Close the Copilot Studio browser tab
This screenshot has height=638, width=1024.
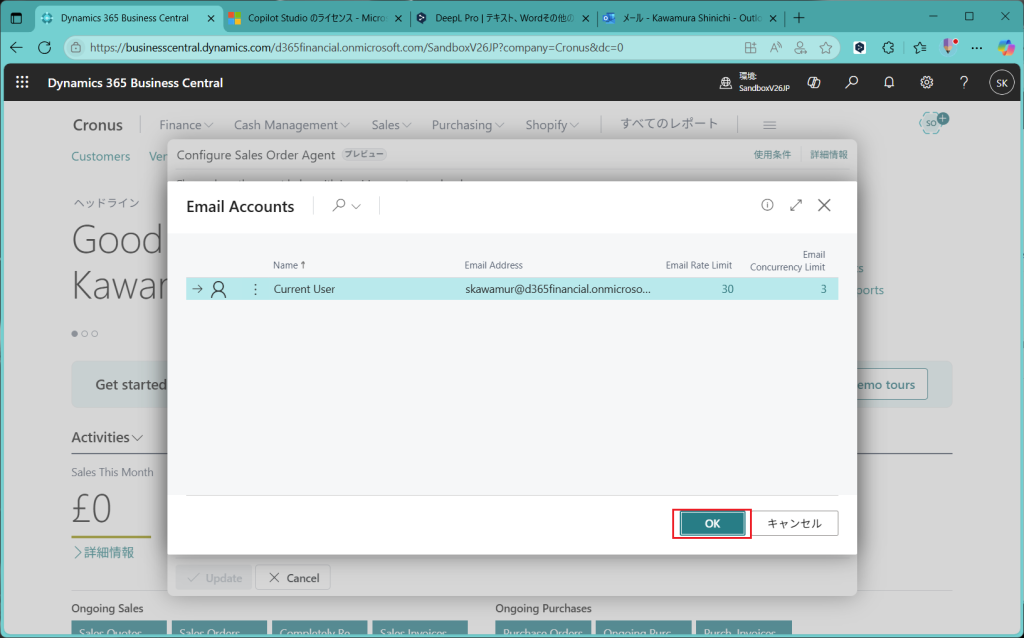pyautogui.click(x=398, y=18)
